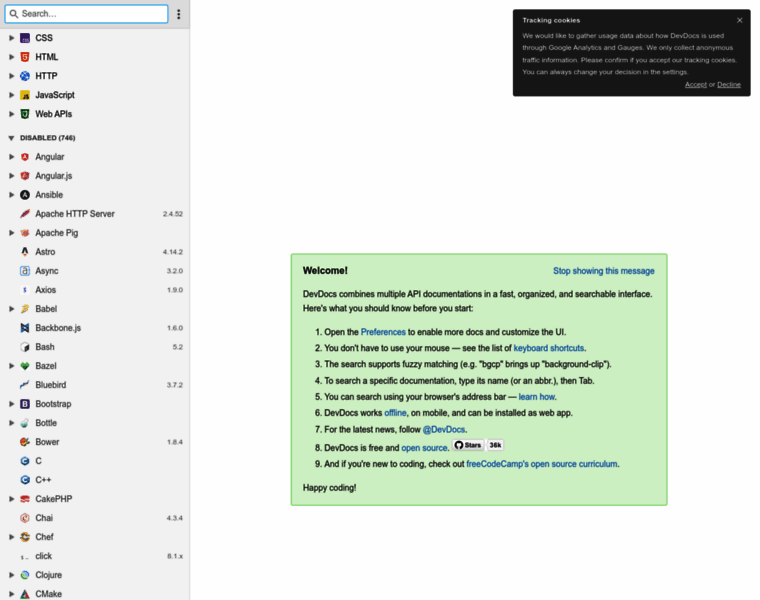Screen dimensions: 760x600
Task: Select the Axios 1.9.0 entry
Action: tap(95, 290)
